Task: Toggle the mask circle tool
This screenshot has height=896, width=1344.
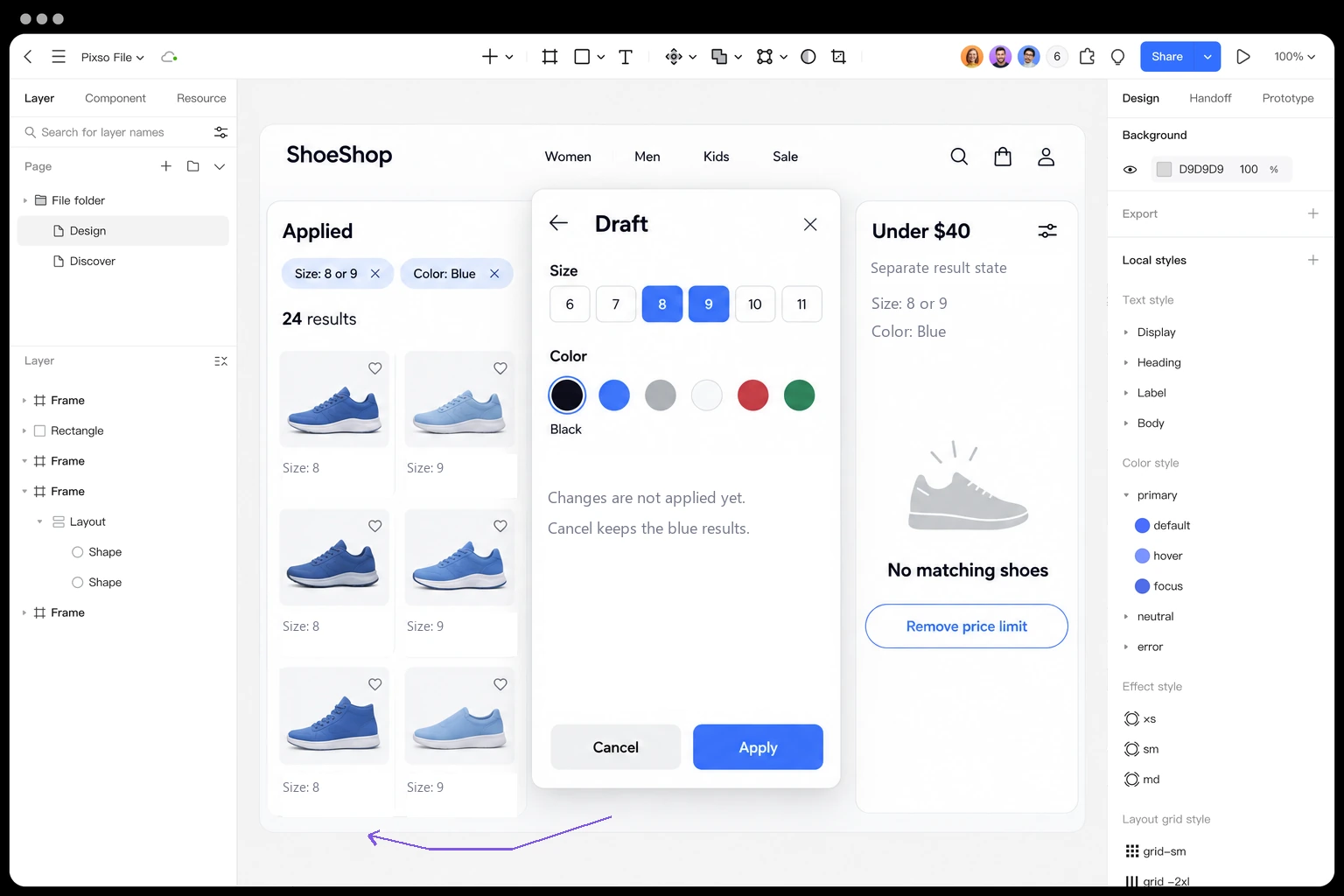Action: 808,57
